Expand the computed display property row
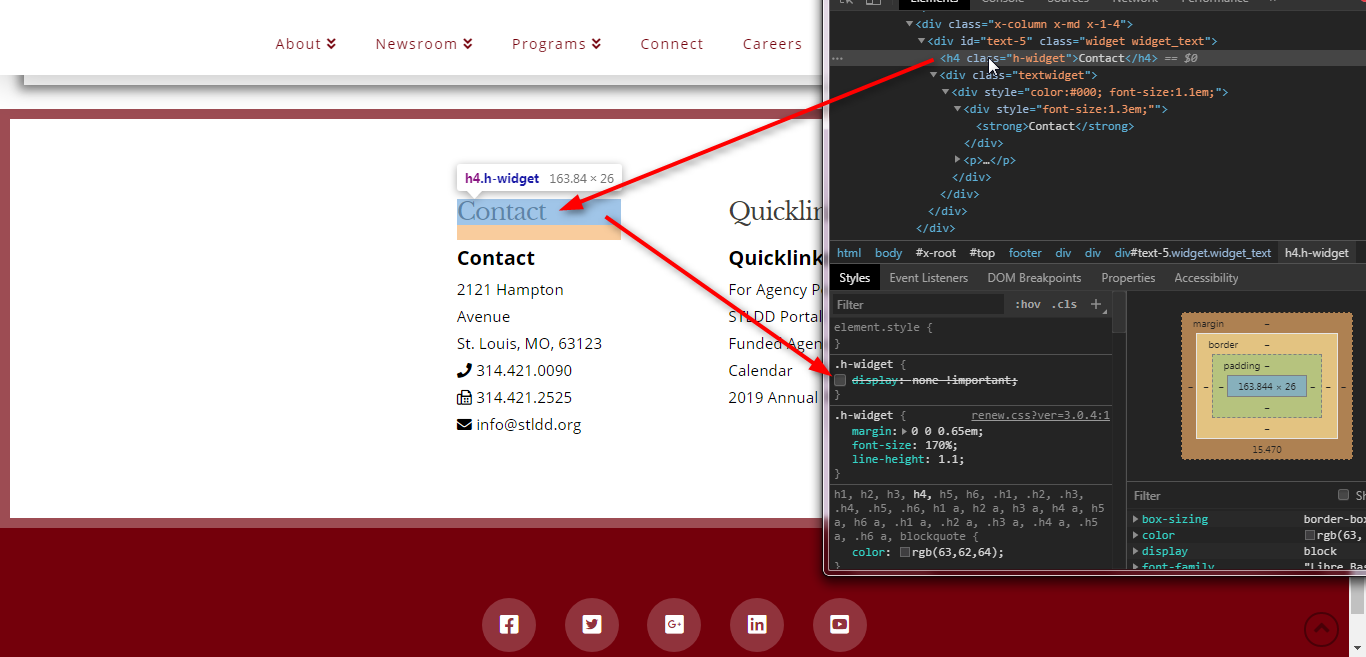 click(1136, 551)
